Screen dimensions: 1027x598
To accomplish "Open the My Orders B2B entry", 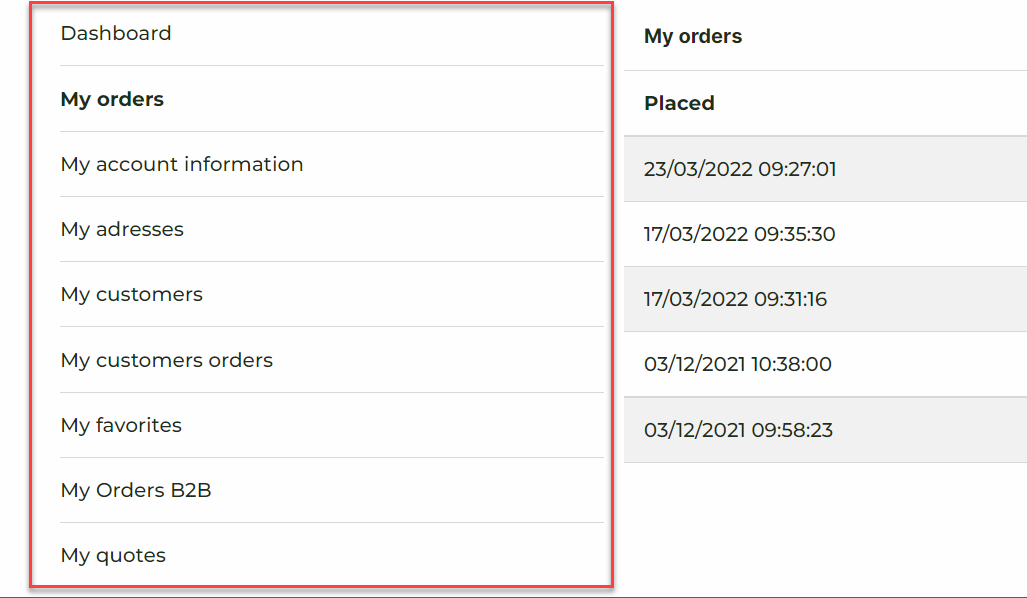I will pyautogui.click(x=136, y=490).
